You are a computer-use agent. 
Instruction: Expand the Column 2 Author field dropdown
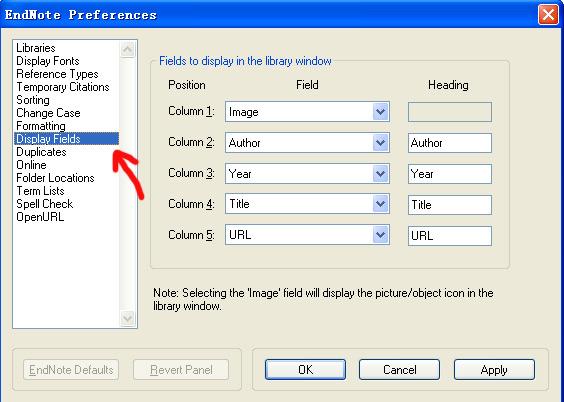(x=381, y=143)
